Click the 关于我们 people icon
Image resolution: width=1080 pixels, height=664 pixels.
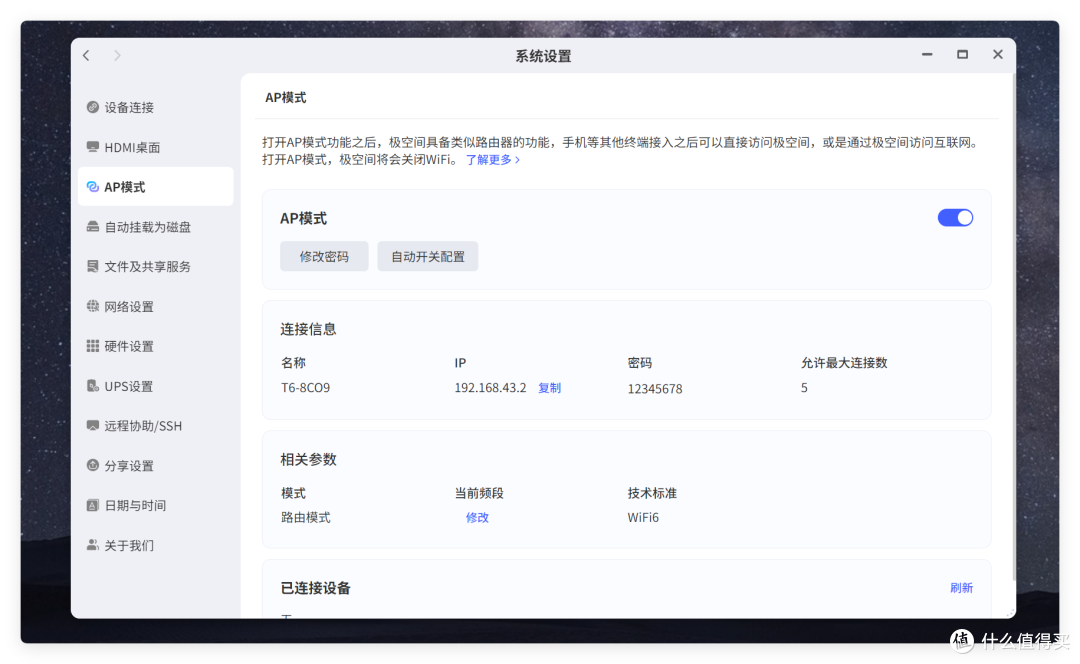click(x=92, y=545)
